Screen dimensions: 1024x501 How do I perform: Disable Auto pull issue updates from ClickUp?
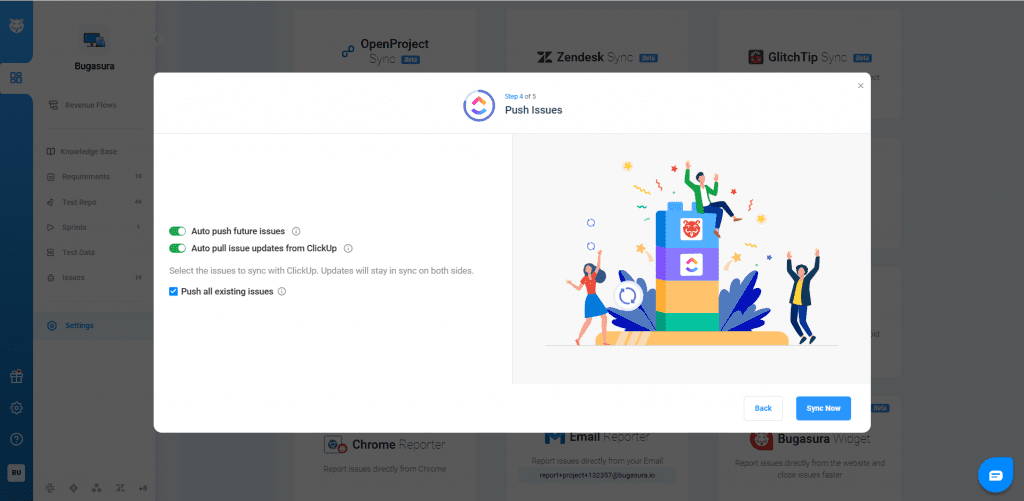point(178,248)
